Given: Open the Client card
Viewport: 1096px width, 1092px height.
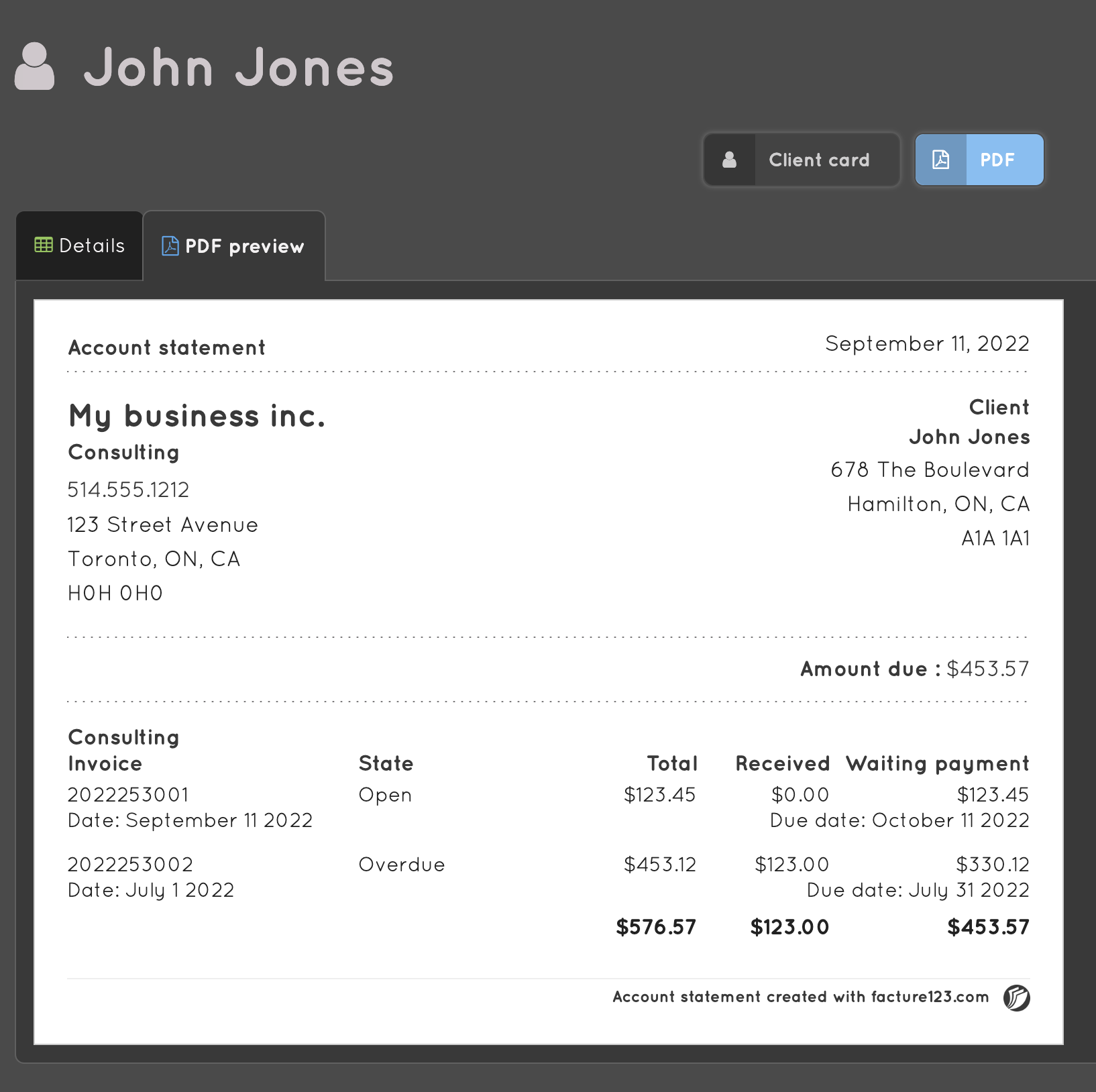Looking at the screenshot, I should (x=818, y=160).
